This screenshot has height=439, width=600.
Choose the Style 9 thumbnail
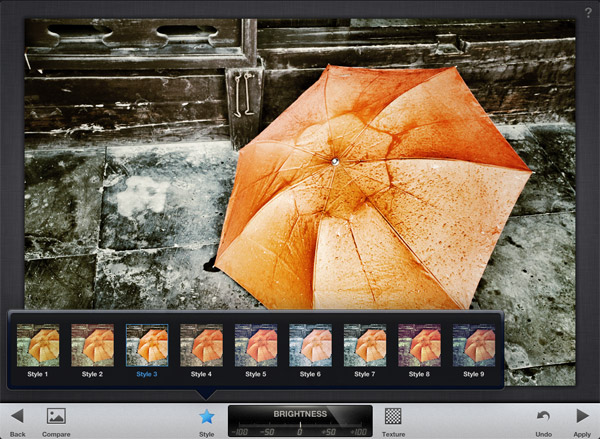tap(474, 345)
